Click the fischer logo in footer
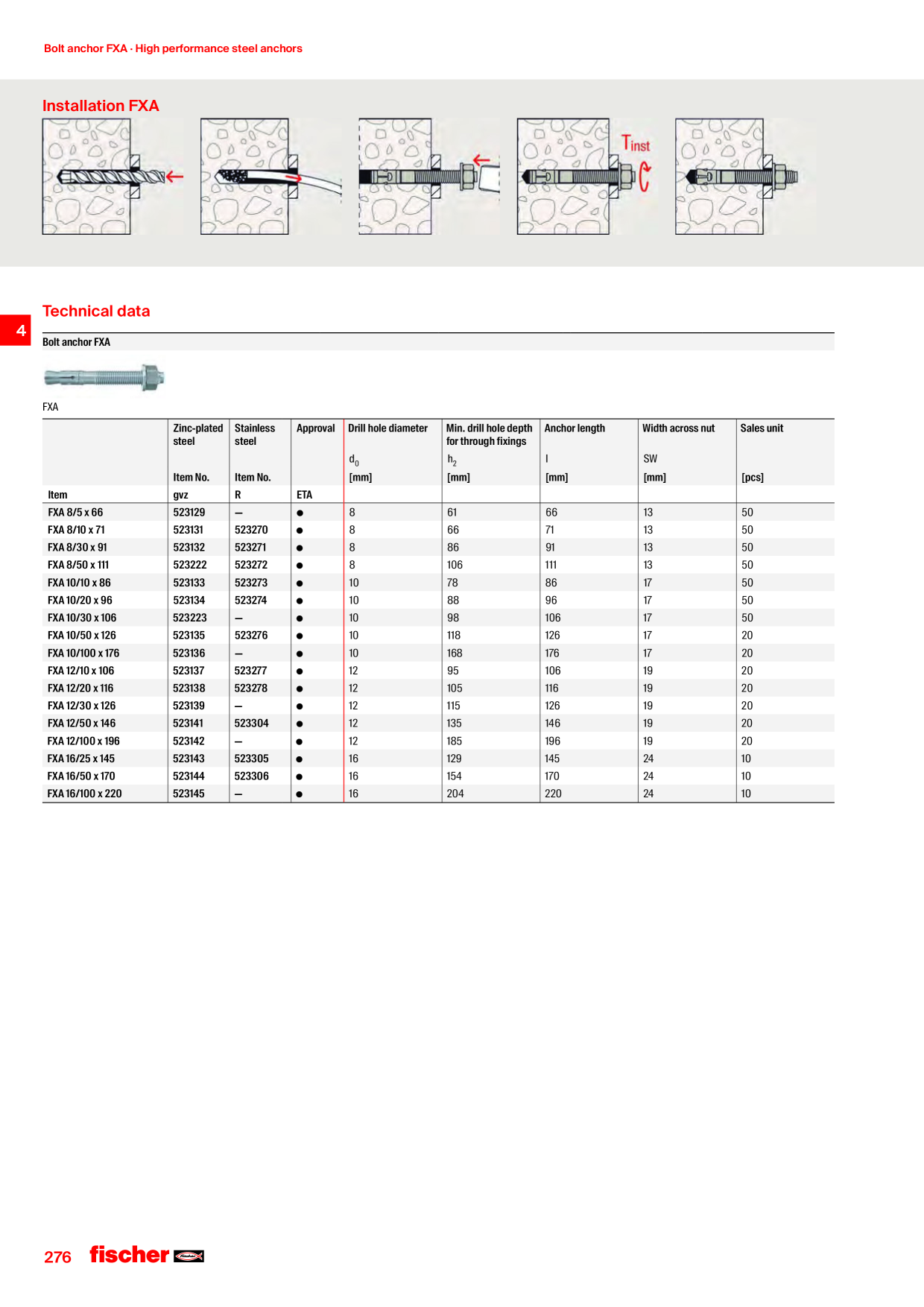The height and width of the screenshot is (1307, 924). click(147, 1255)
